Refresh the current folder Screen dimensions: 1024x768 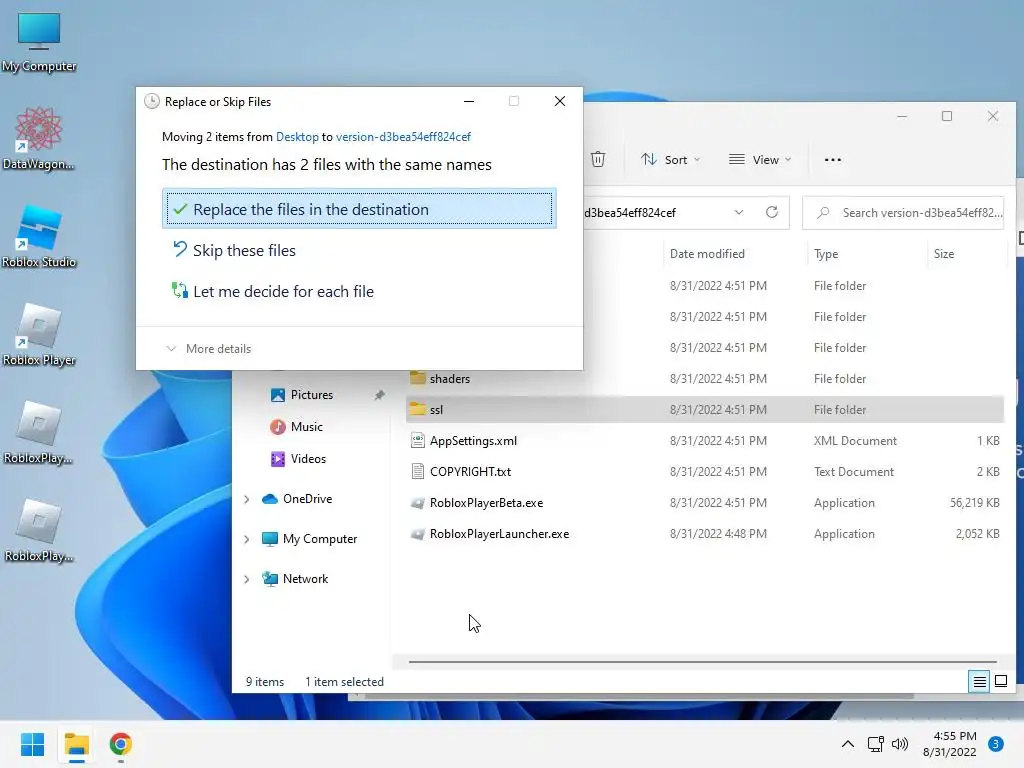pos(772,212)
